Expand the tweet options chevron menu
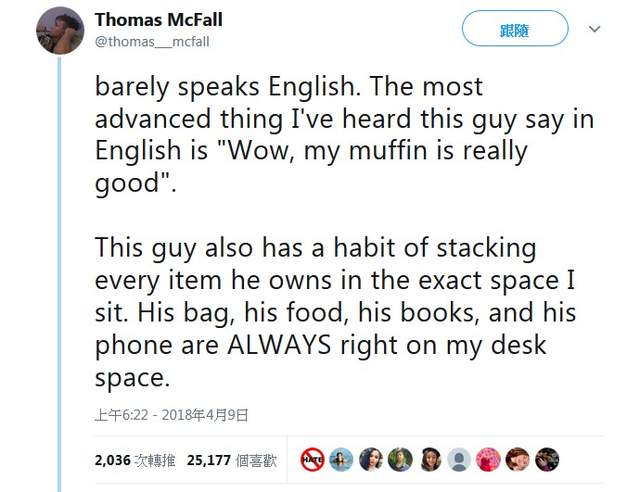This screenshot has height=492, width=640. click(594, 29)
